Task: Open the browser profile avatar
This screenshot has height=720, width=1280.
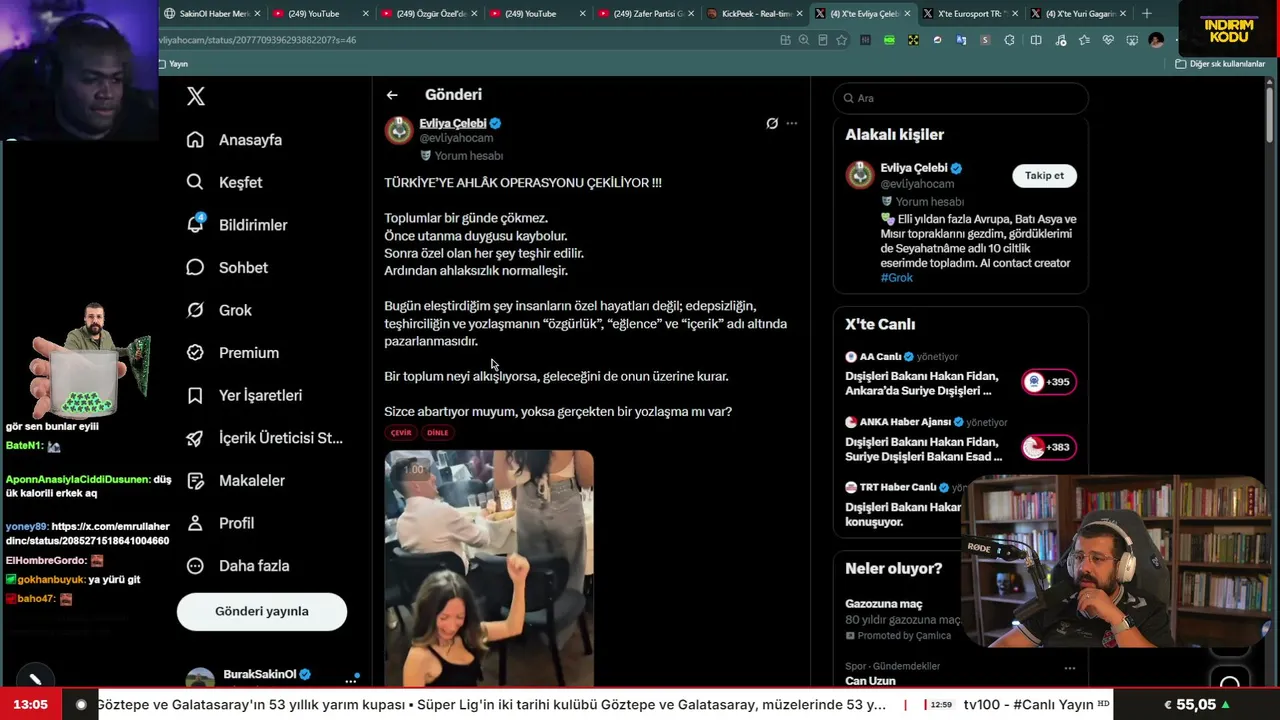Action: point(1156,40)
